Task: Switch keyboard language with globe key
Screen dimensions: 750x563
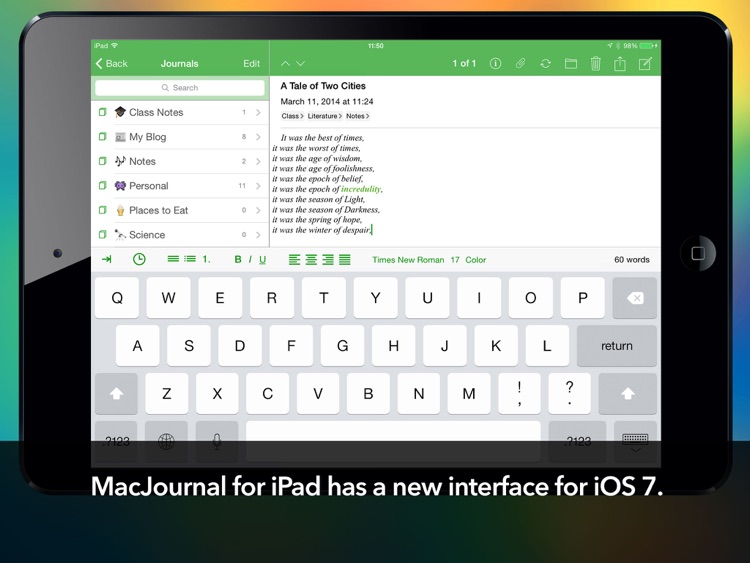Action: point(166,441)
